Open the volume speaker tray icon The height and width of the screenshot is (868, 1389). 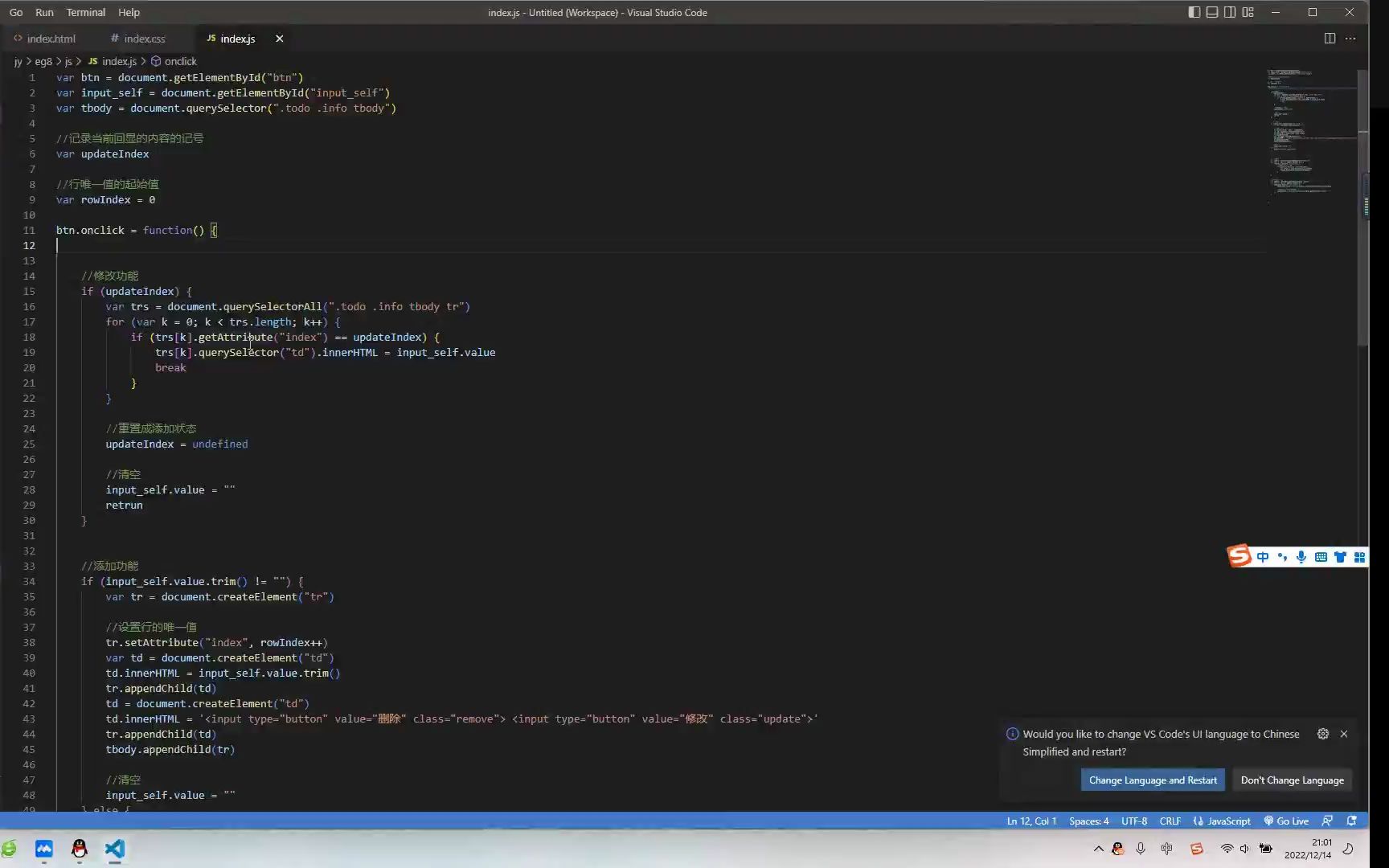[x=1244, y=849]
